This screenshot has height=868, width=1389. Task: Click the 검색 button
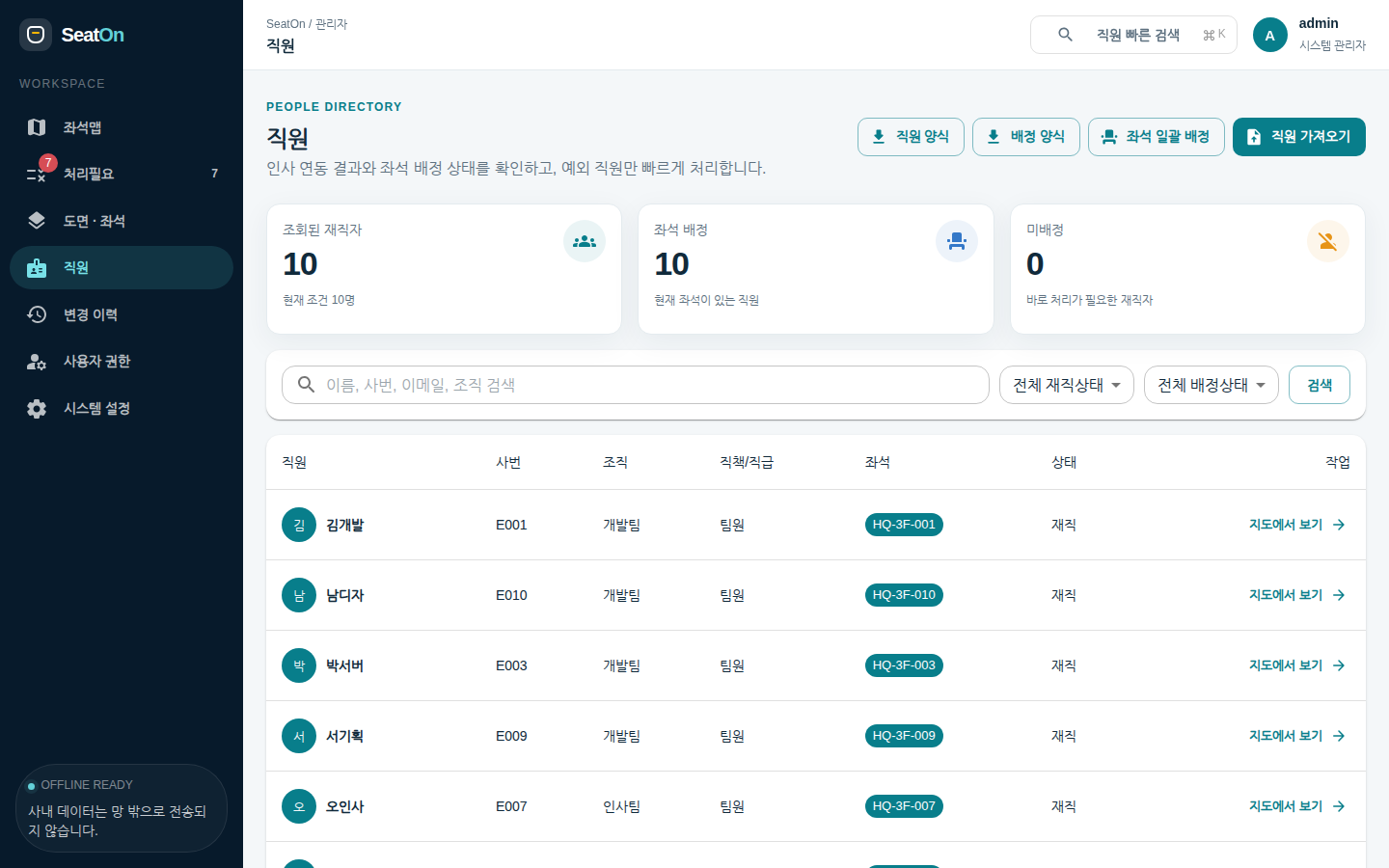[x=1320, y=385]
